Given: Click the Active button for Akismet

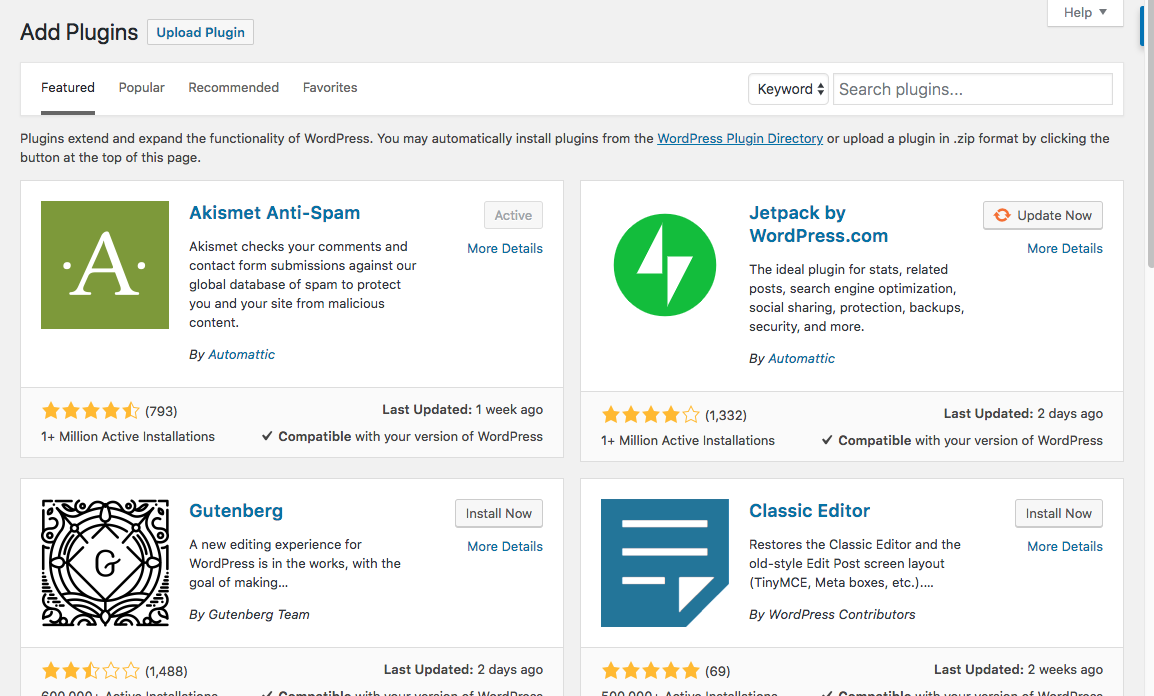Looking at the screenshot, I should point(514,216).
